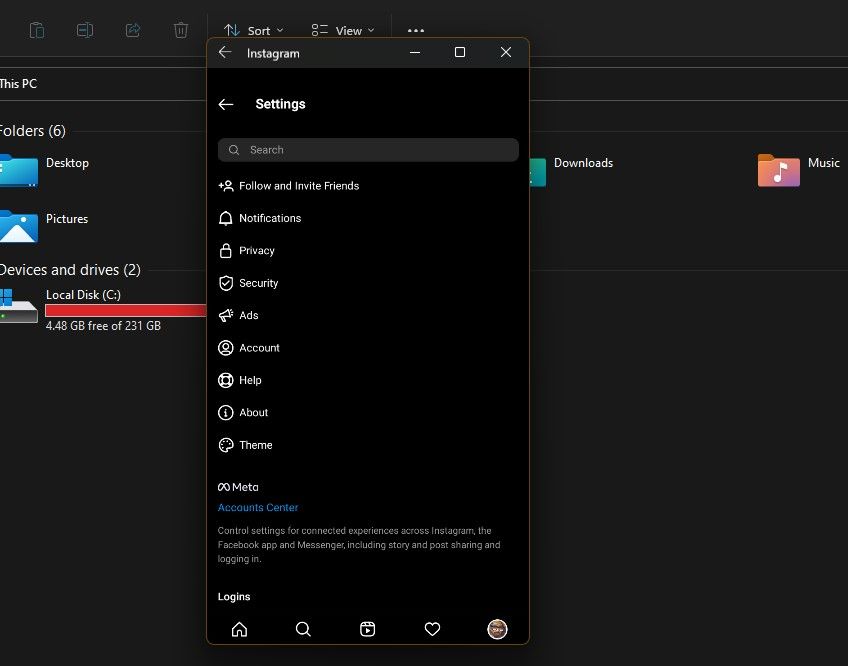Select the Local Disk (C:) drive icon
Screen dimensions: 848x666
[x=19, y=306]
